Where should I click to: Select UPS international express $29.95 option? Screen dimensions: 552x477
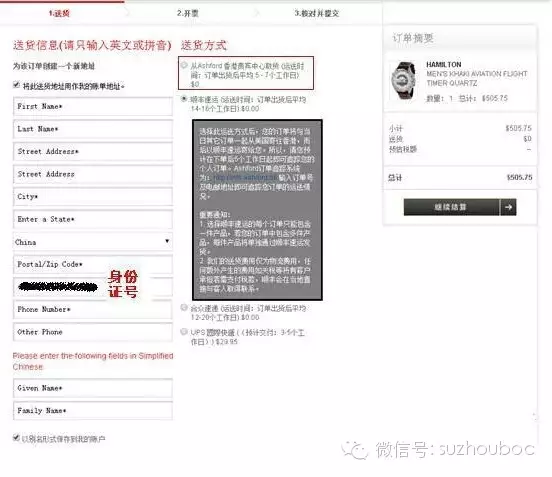click(x=184, y=332)
